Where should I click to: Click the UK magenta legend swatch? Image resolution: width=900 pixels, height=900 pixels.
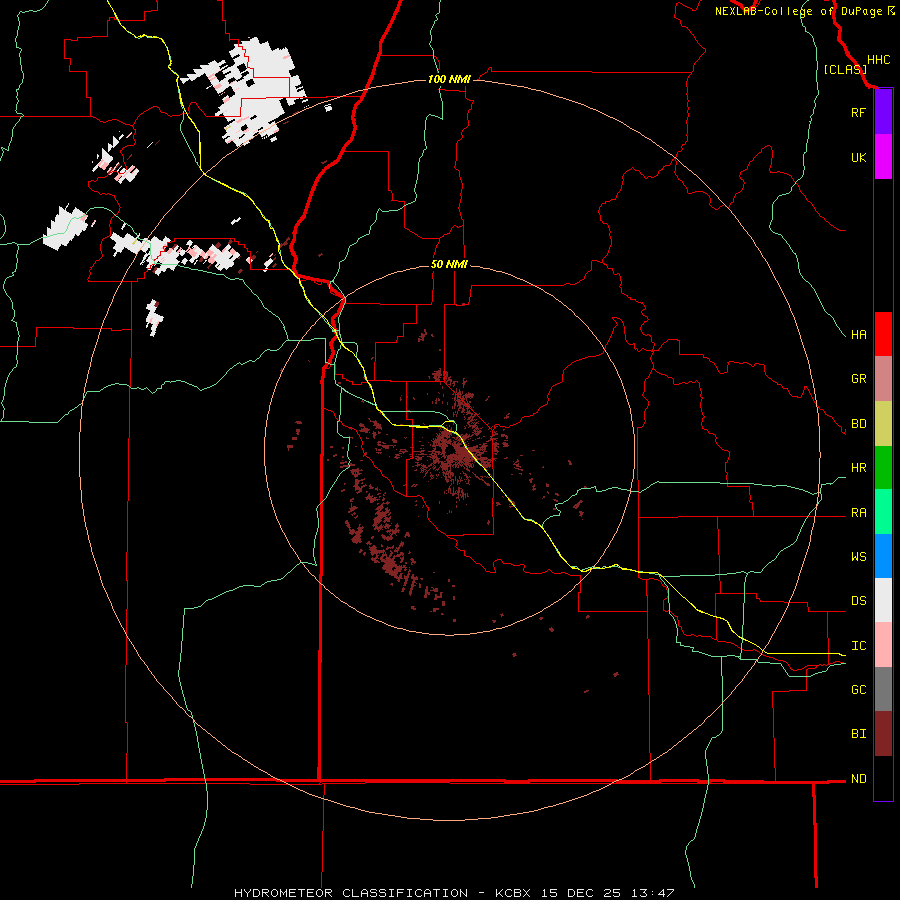tap(883, 157)
